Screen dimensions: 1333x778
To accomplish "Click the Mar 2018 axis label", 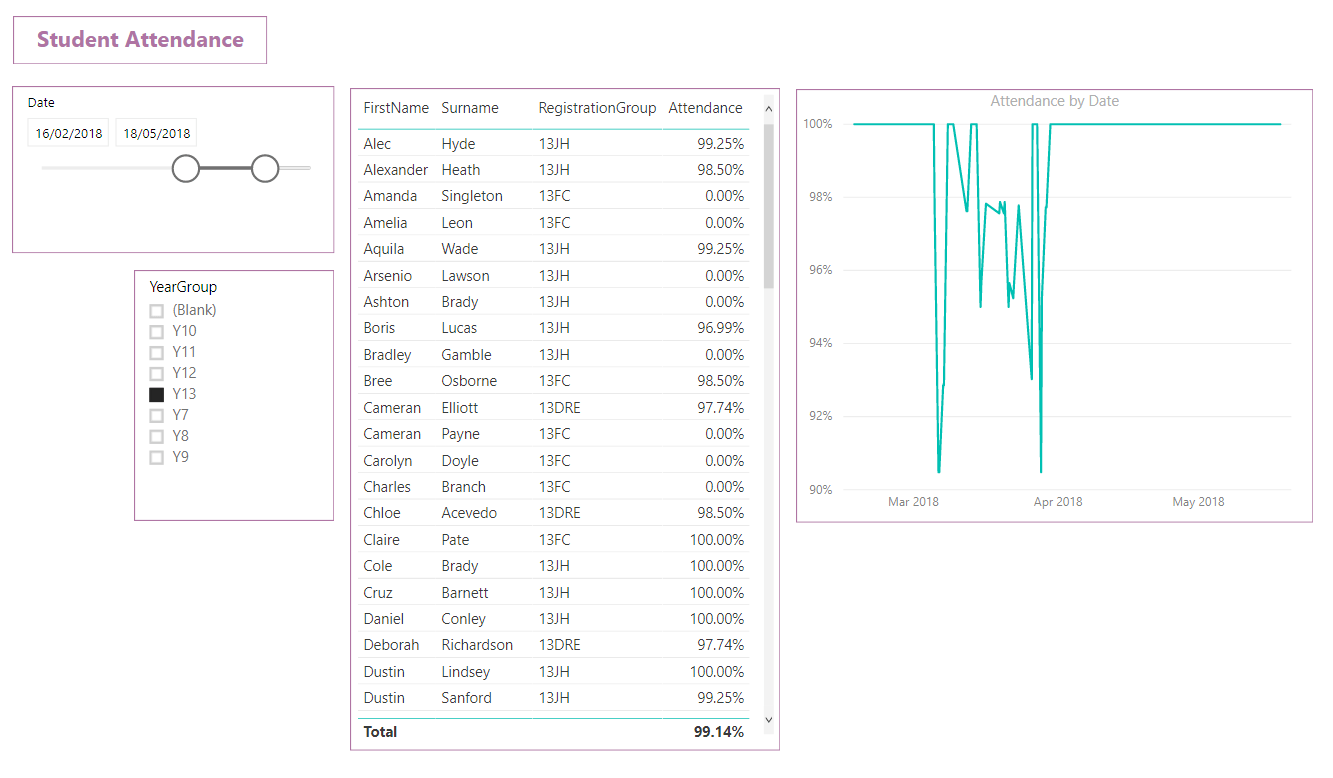I will click(913, 502).
